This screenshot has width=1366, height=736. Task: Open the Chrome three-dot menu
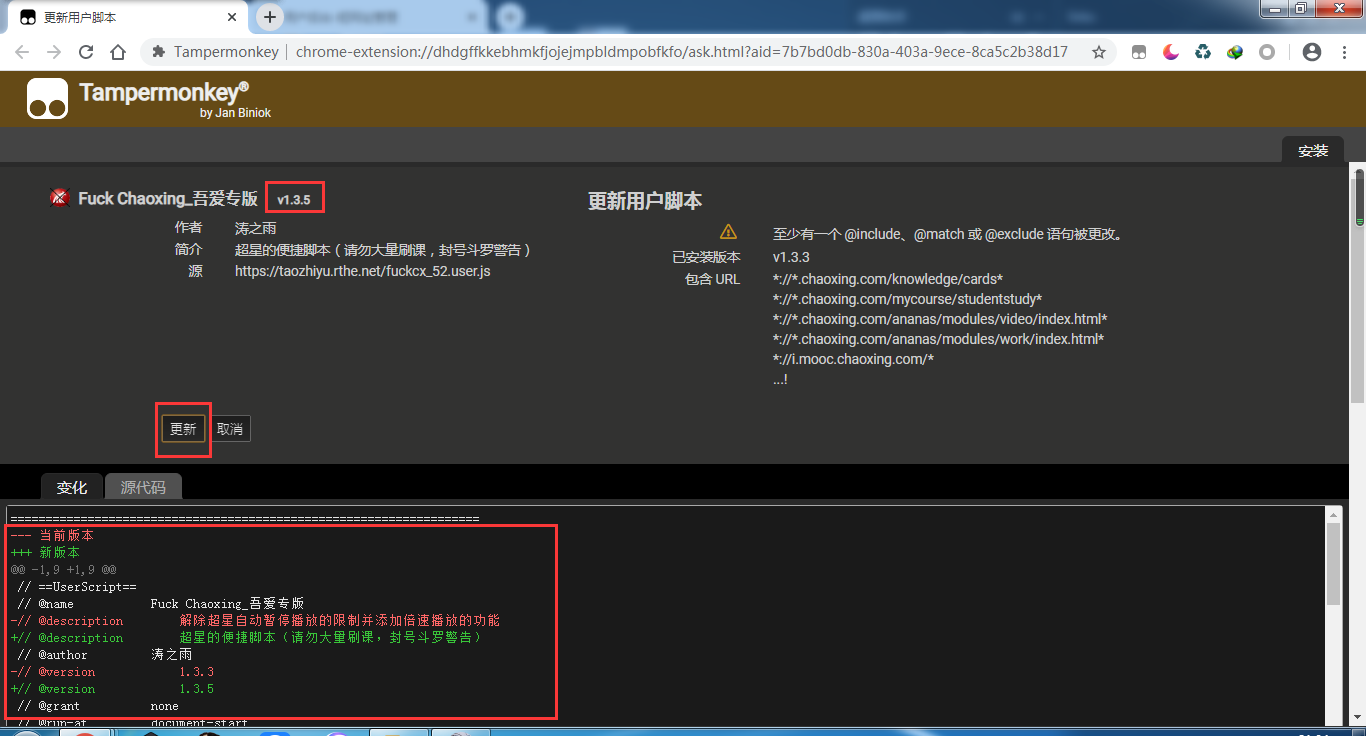(1344, 52)
